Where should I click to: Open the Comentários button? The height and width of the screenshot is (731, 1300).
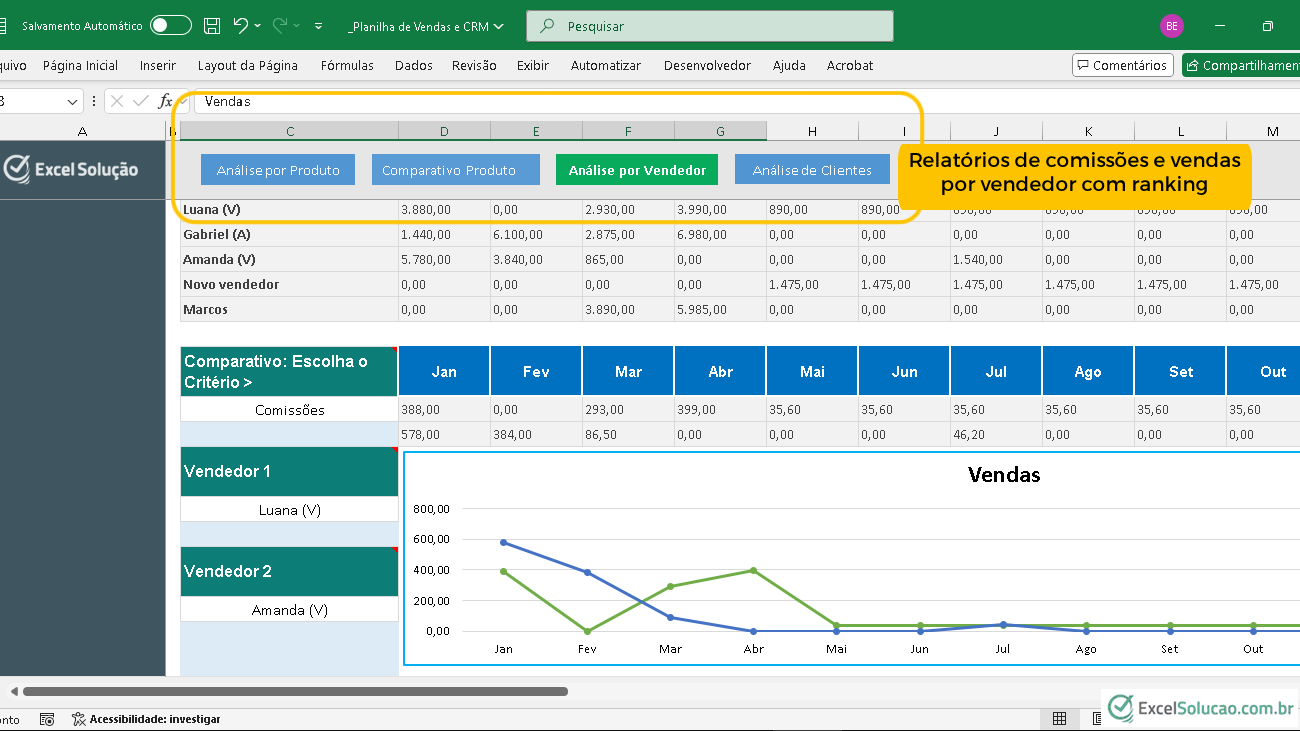(x=1122, y=65)
